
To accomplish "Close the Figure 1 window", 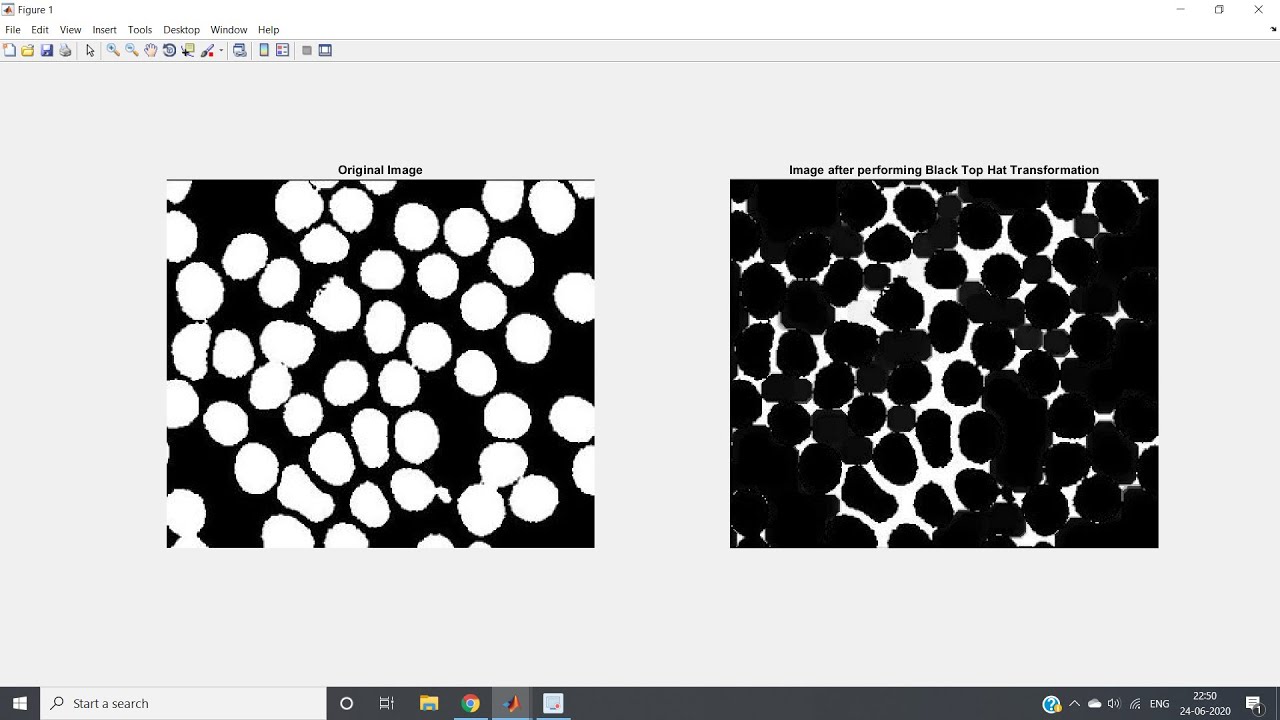I will click(x=1259, y=9).
